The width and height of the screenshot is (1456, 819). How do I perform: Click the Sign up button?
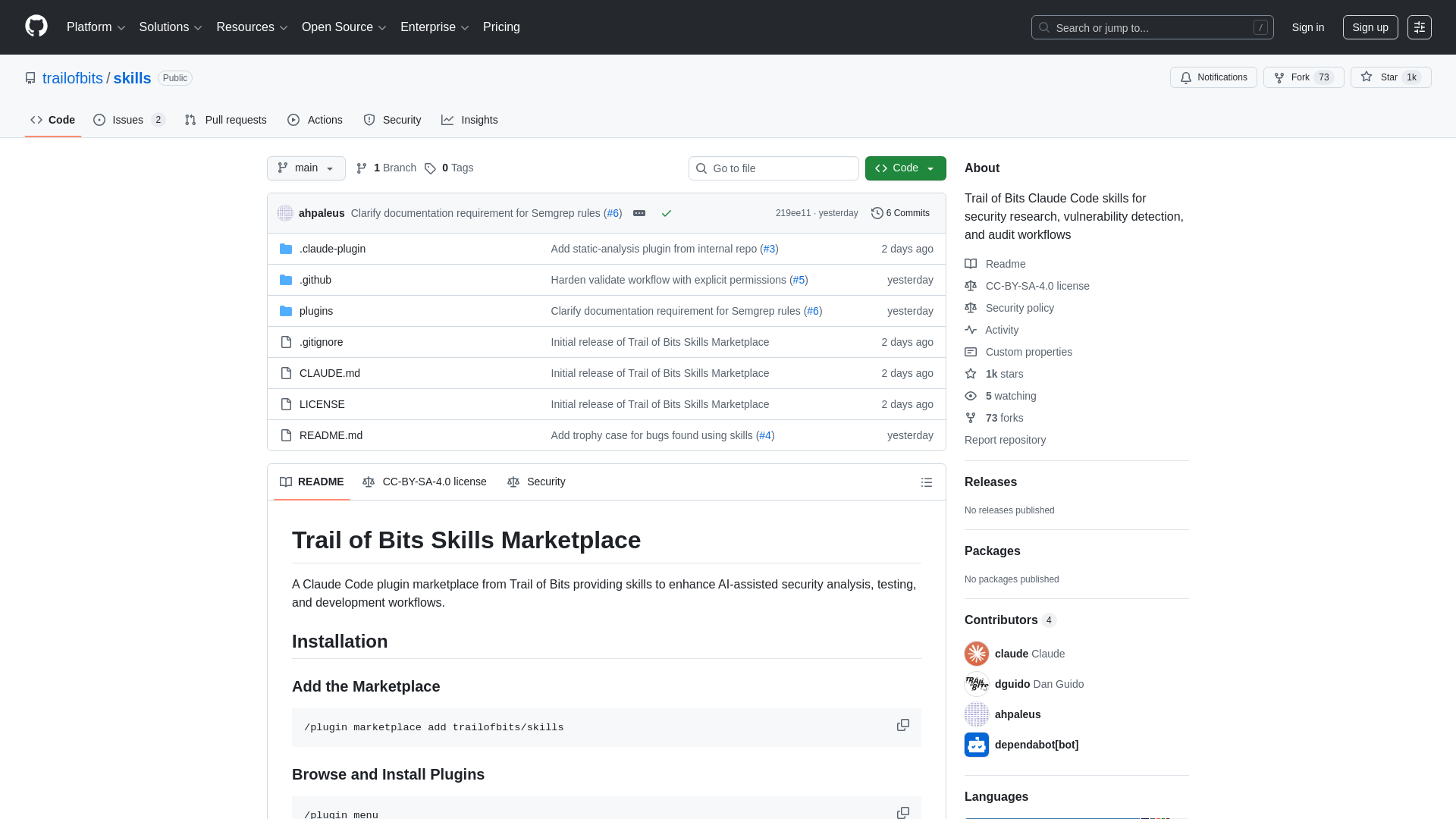pos(1370,27)
